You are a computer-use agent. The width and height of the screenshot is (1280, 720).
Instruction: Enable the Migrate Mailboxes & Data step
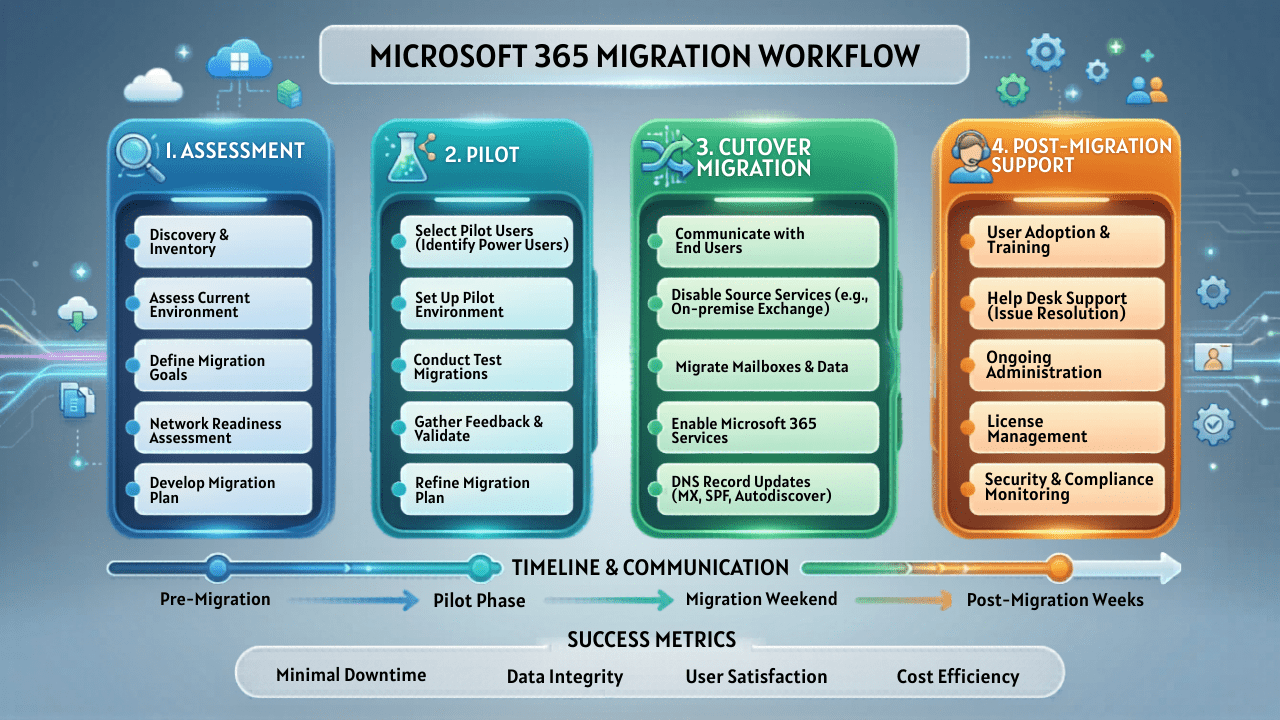click(766, 366)
